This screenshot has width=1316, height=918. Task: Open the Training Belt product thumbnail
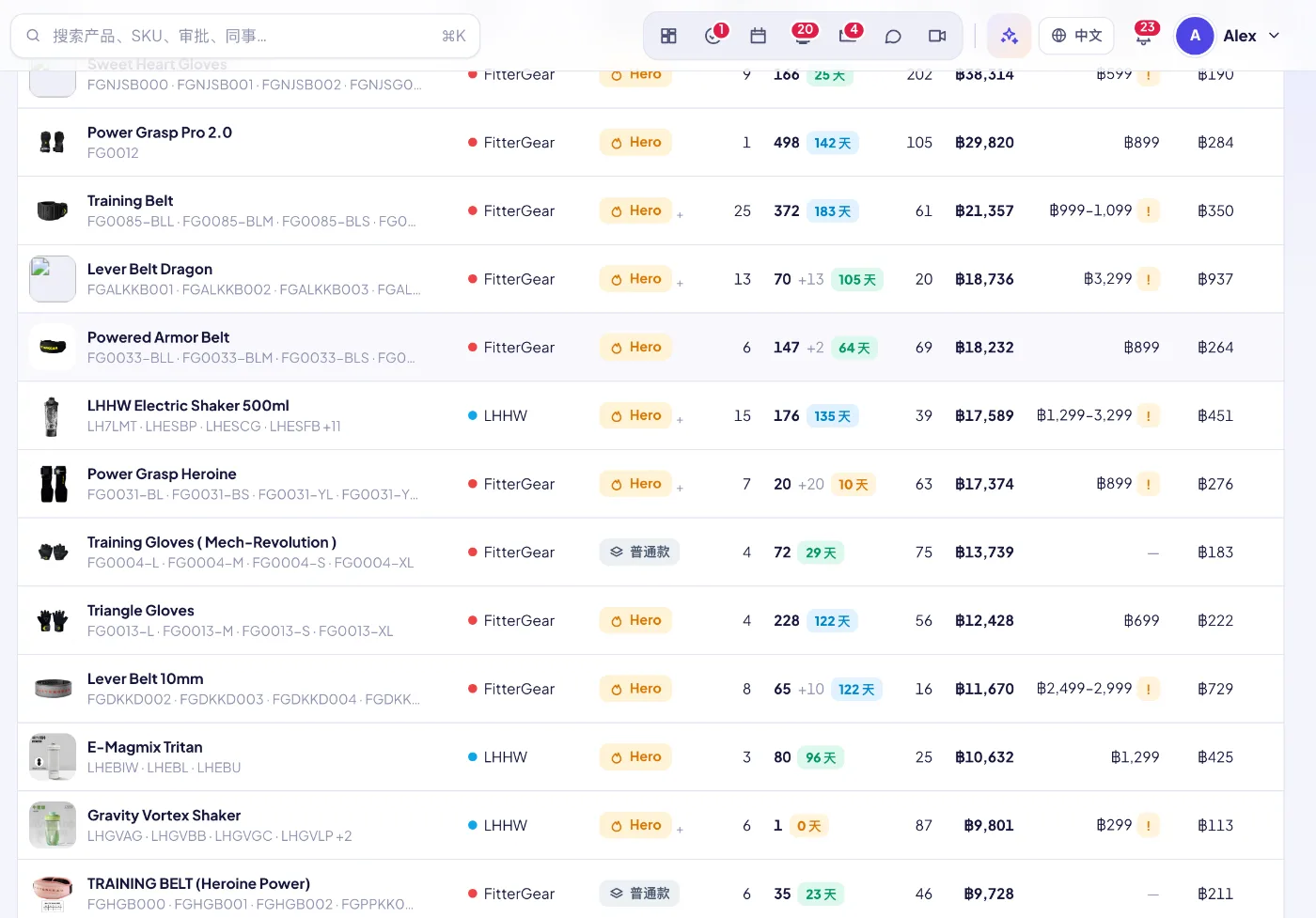(53, 210)
